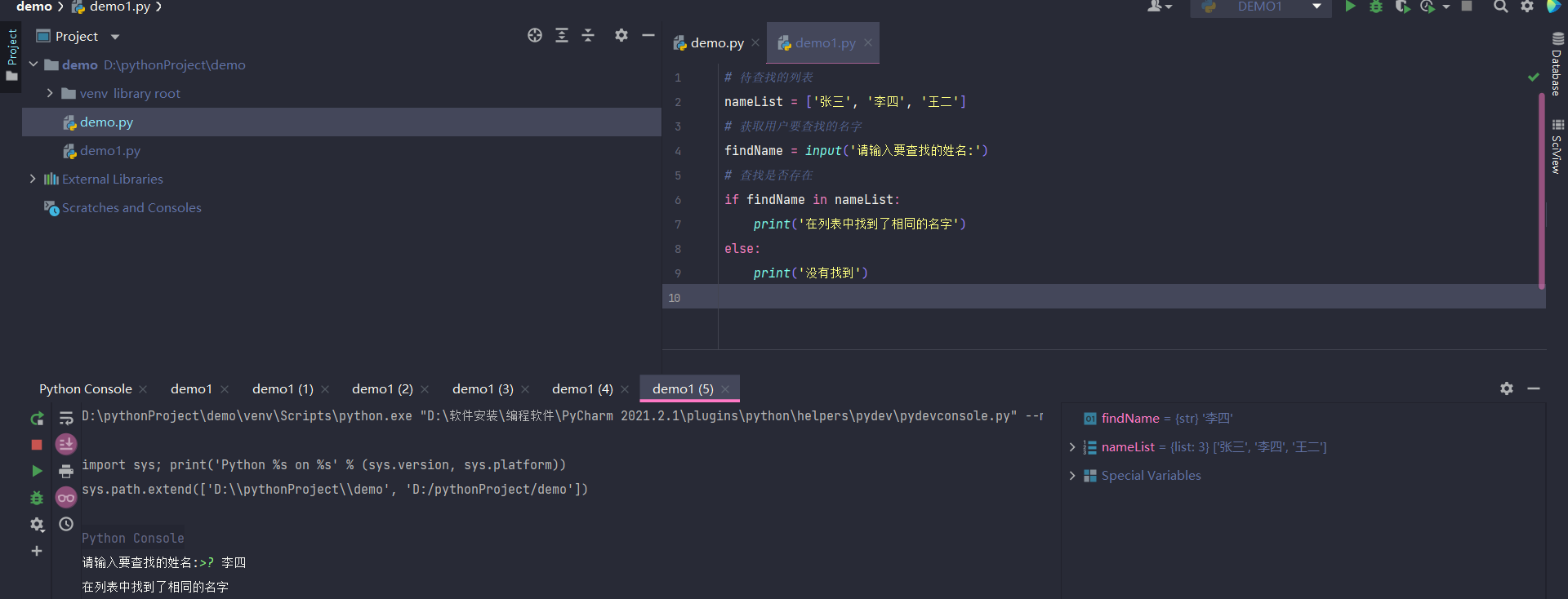Switch to the Python Console tab
The image size is (1568, 599).
(x=86, y=389)
